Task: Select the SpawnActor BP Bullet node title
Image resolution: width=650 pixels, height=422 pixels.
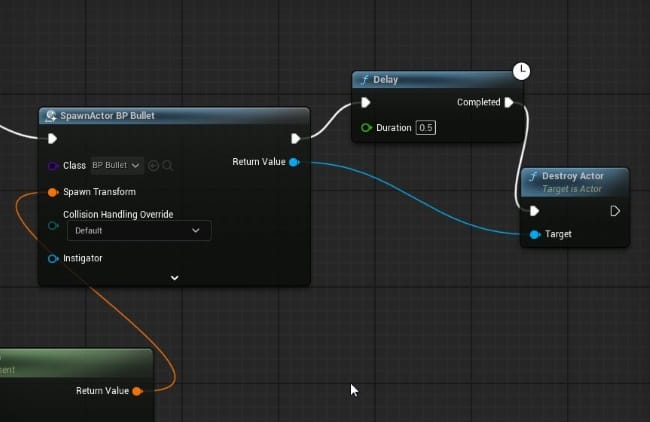Action: tap(107, 116)
